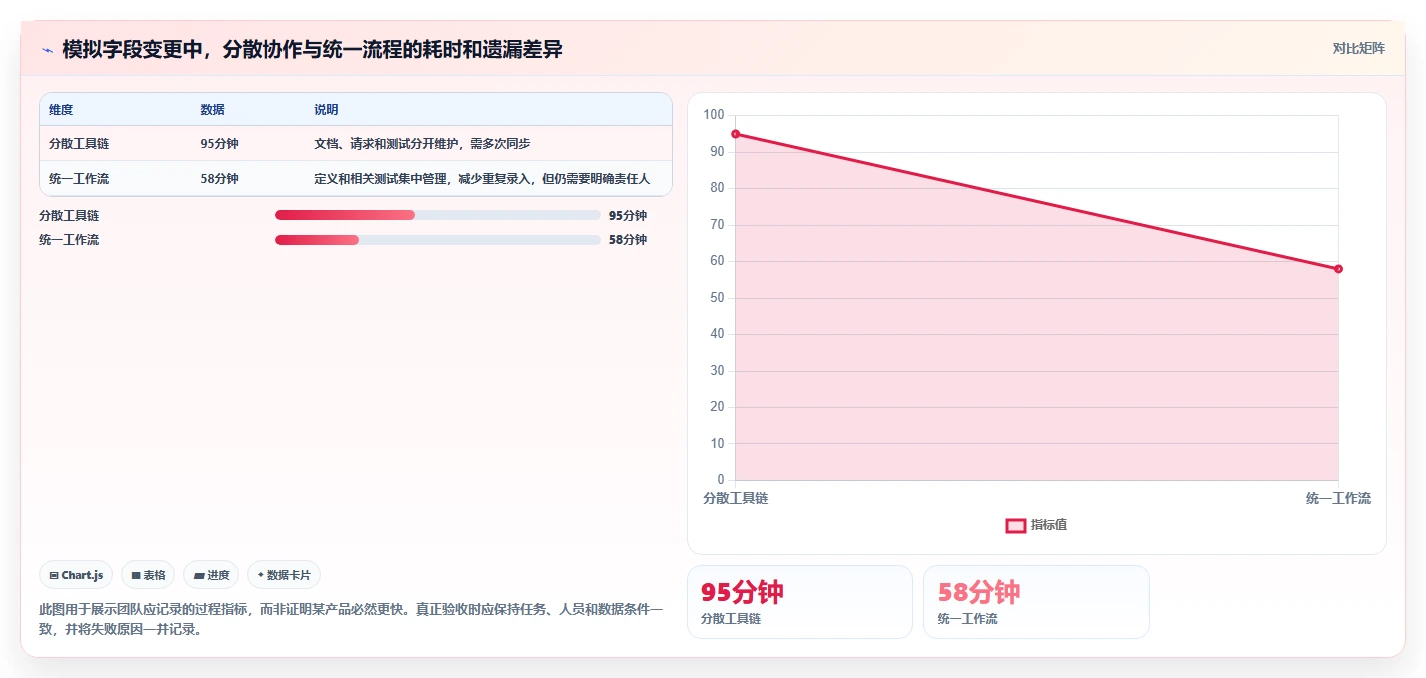
Task: Click the 分散工具链 progress bar label
Action: tap(69, 216)
